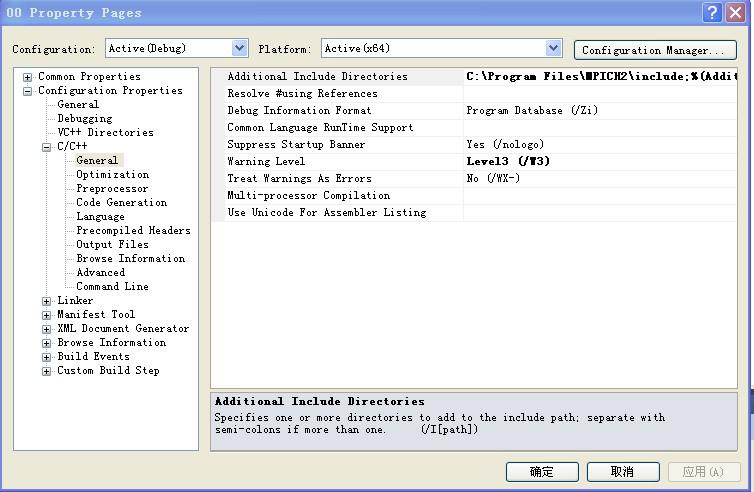Collapse the C/C++ node
This screenshot has width=754, height=492.
47,147
